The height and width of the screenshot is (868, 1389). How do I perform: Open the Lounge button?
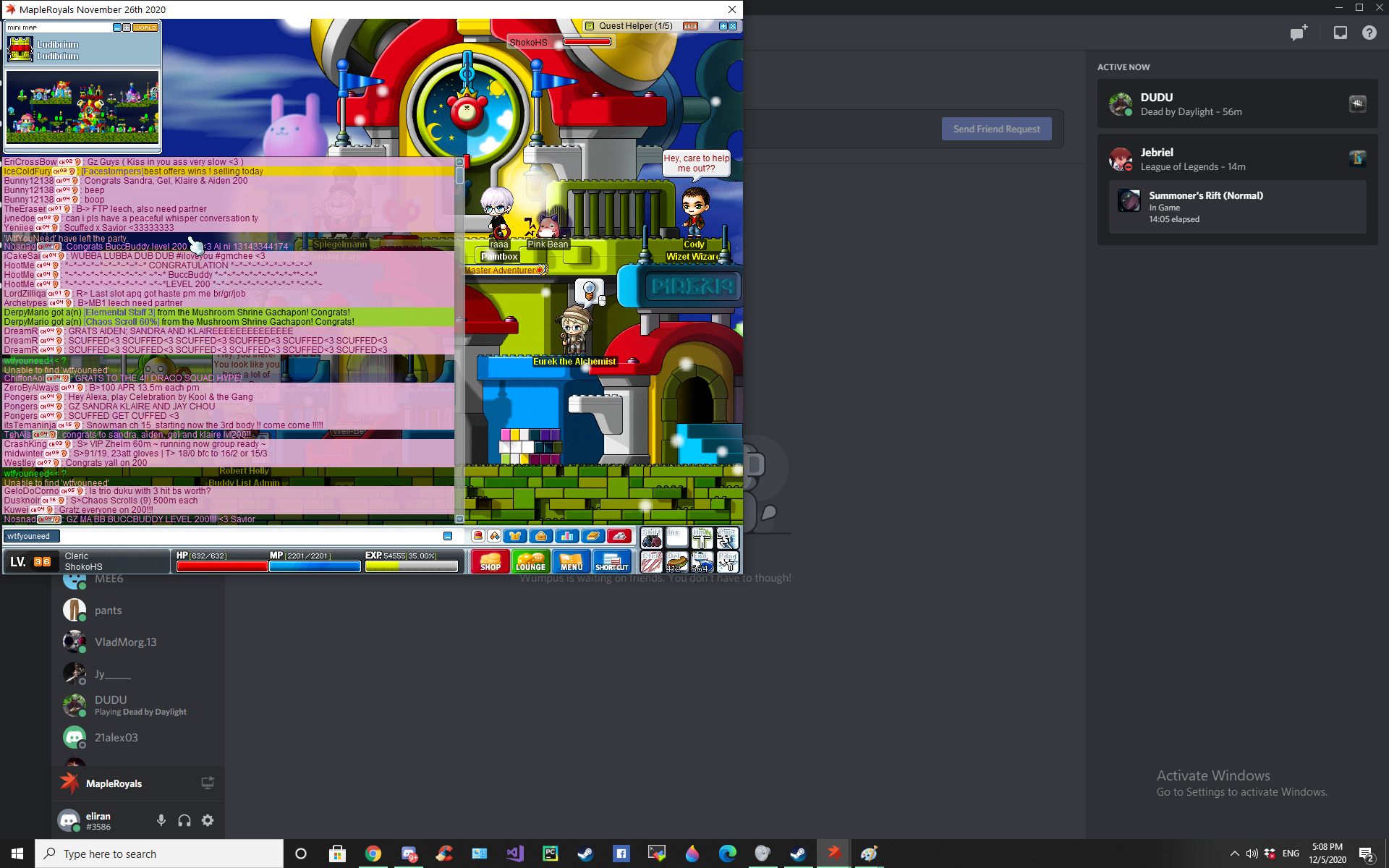530,561
